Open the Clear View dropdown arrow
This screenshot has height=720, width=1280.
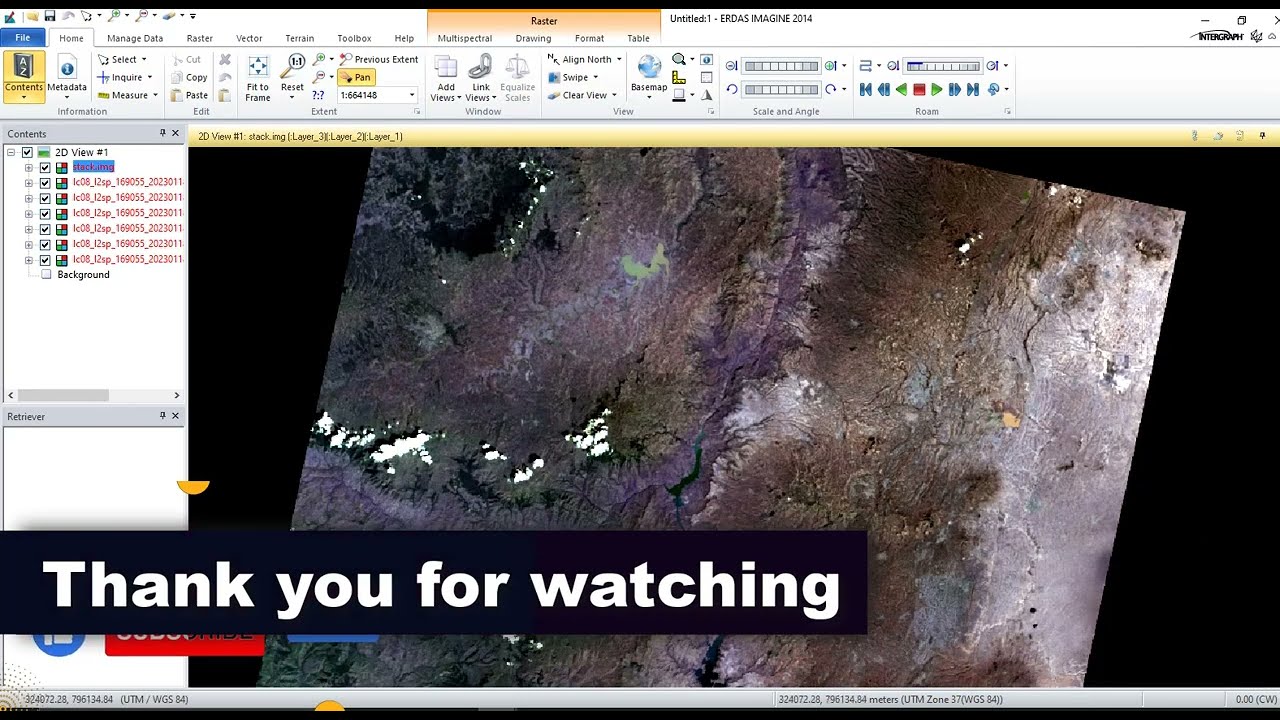[614, 95]
